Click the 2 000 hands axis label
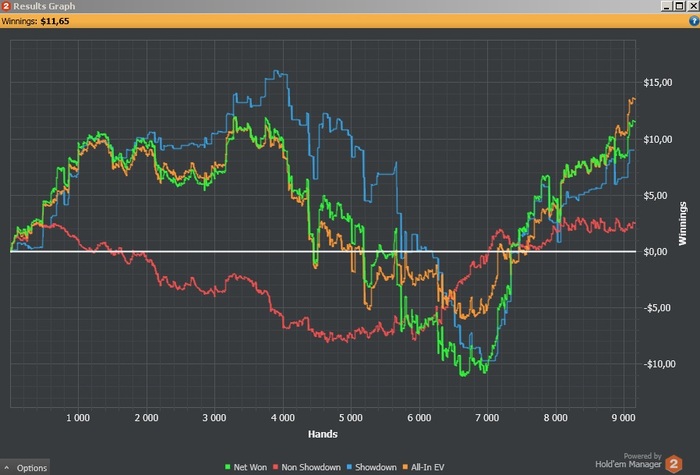This screenshot has width=700, height=475. click(x=146, y=418)
